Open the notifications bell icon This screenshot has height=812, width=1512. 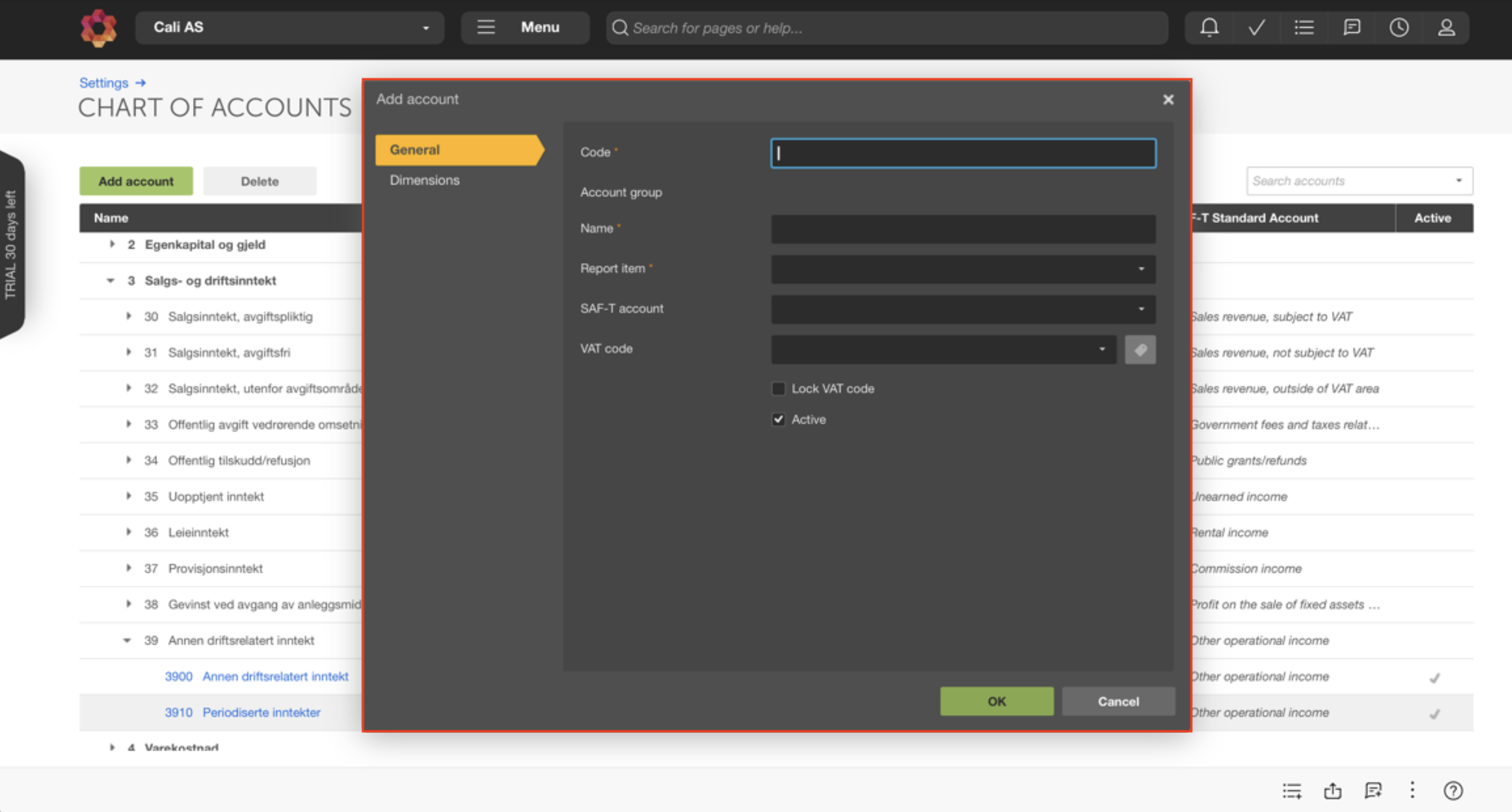[x=1209, y=28]
